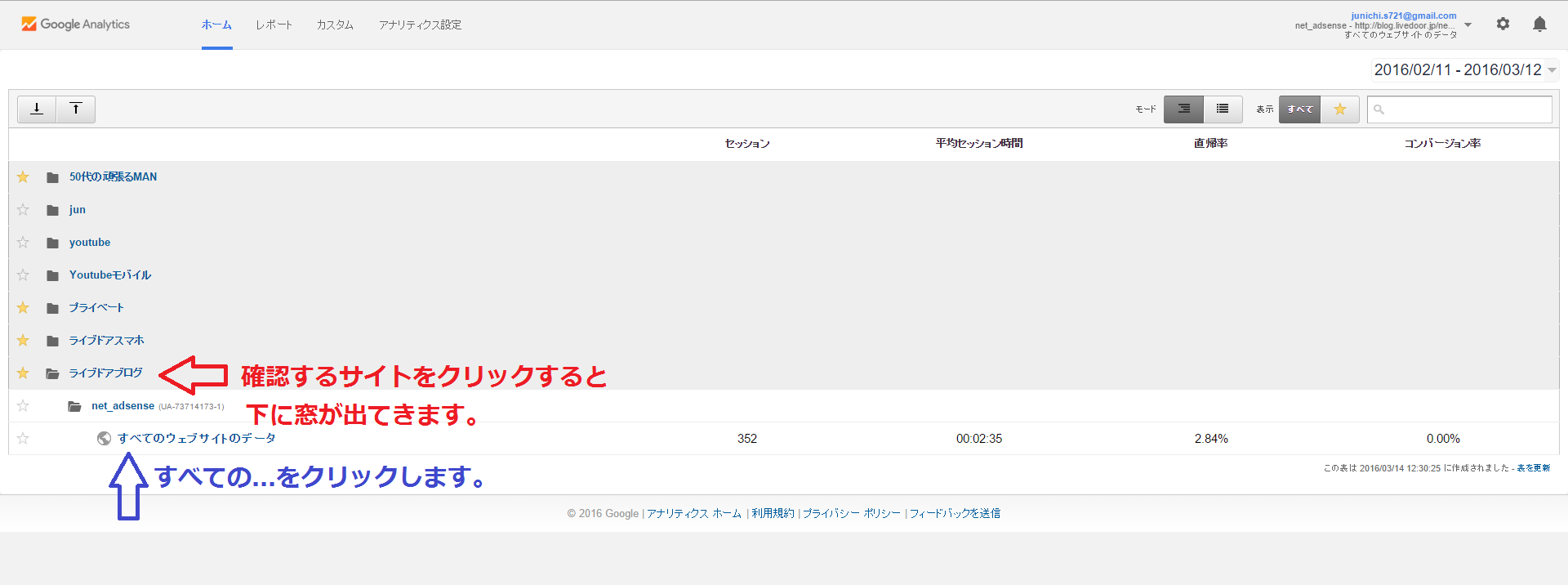Expand the 50代の頑張るMAN folder icon

point(53,177)
